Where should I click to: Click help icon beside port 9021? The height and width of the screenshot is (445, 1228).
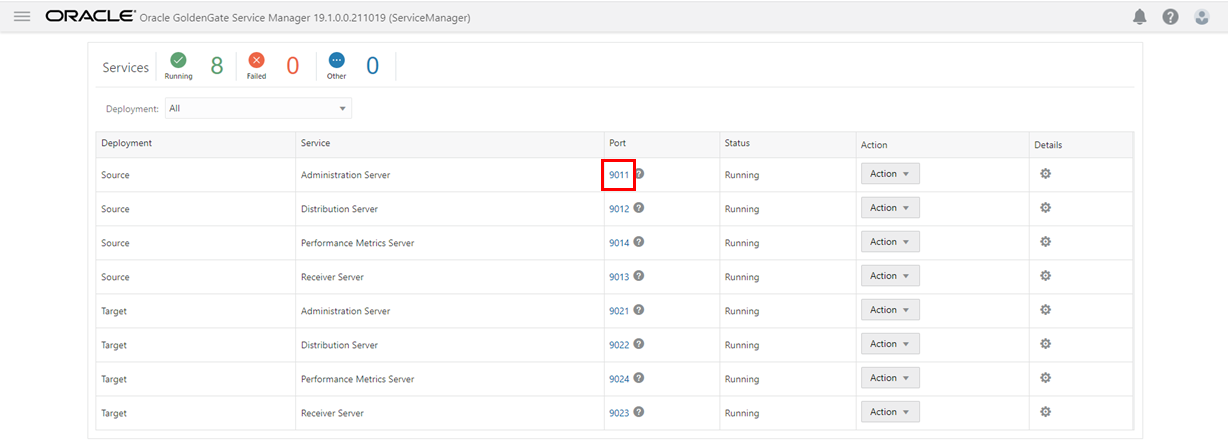[639, 310]
